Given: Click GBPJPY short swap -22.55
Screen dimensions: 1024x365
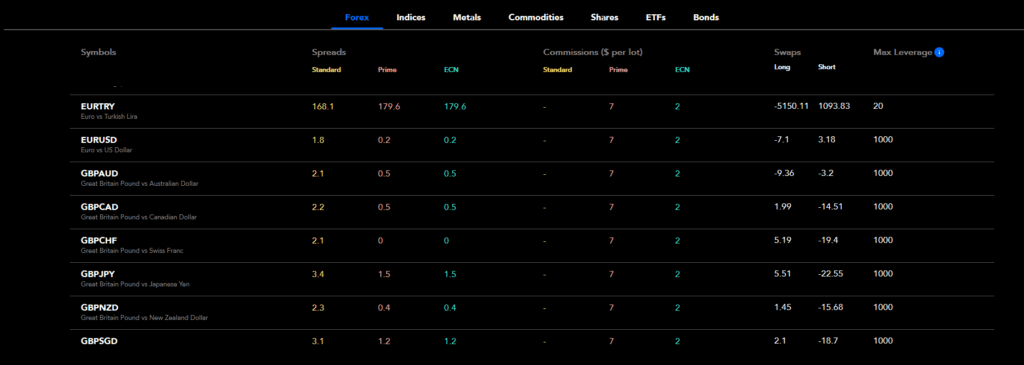Looking at the screenshot, I should (x=831, y=274).
